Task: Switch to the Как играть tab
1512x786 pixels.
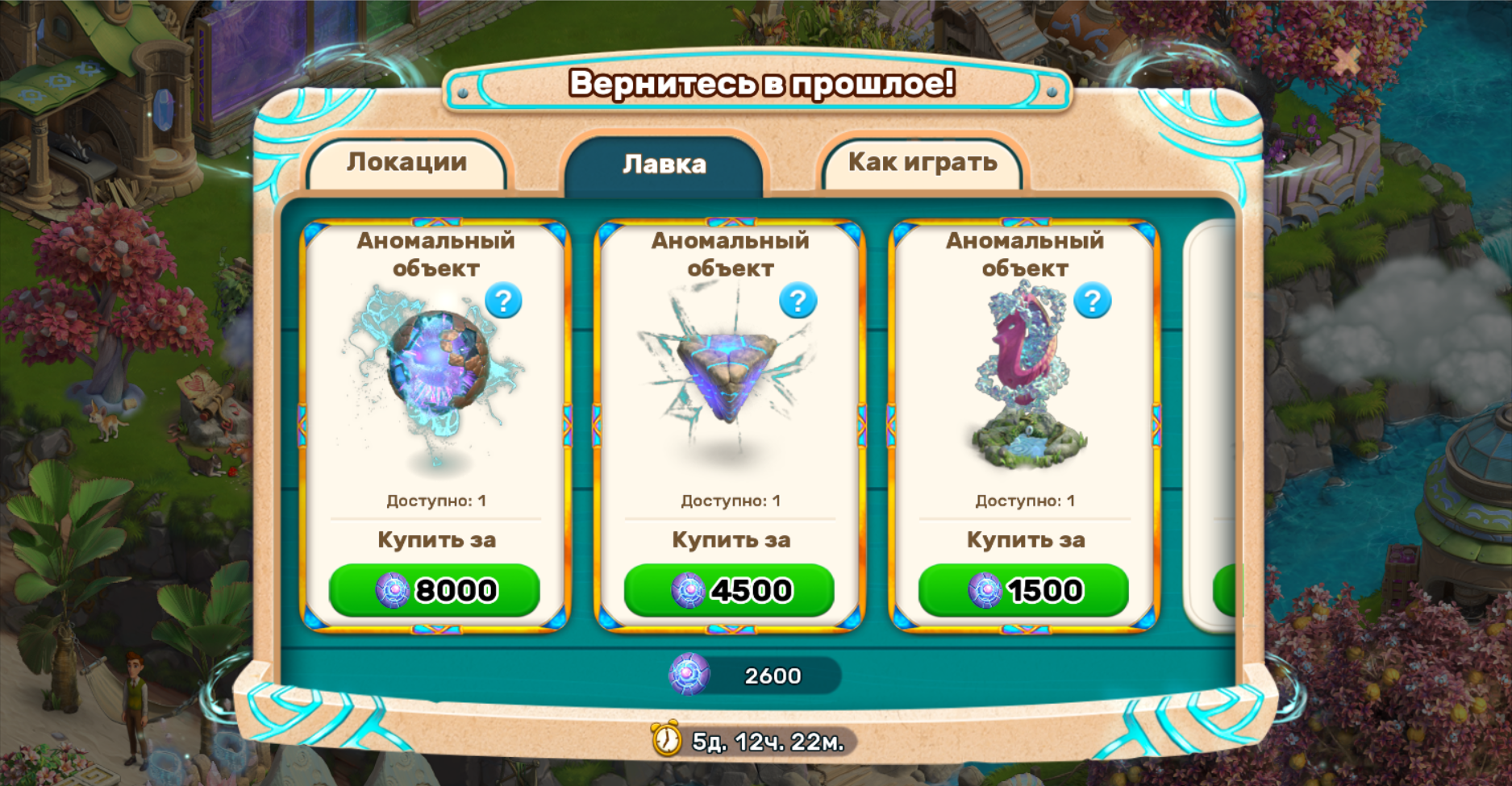Action: [922, 163]
